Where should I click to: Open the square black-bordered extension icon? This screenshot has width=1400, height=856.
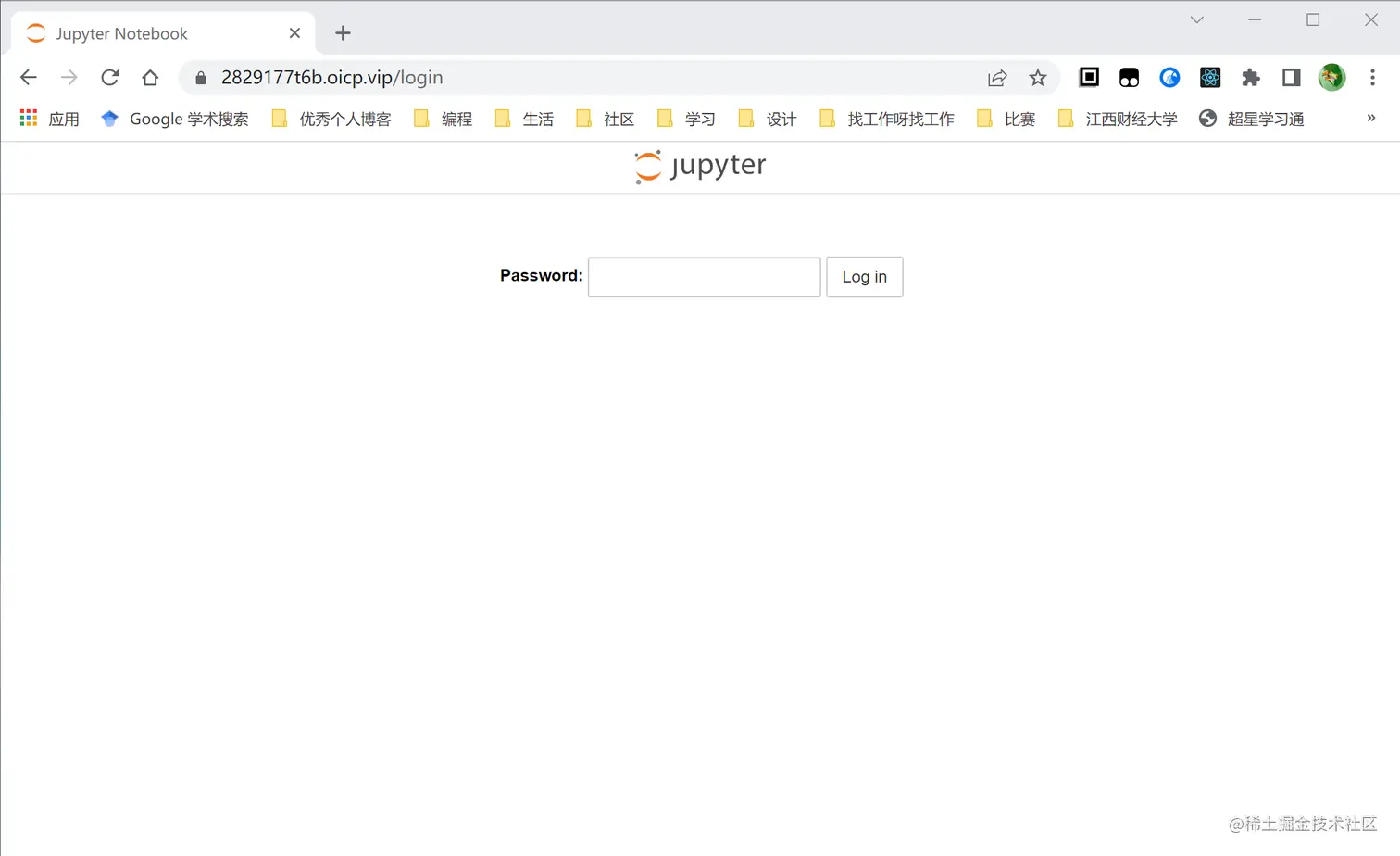[1089, 78]
